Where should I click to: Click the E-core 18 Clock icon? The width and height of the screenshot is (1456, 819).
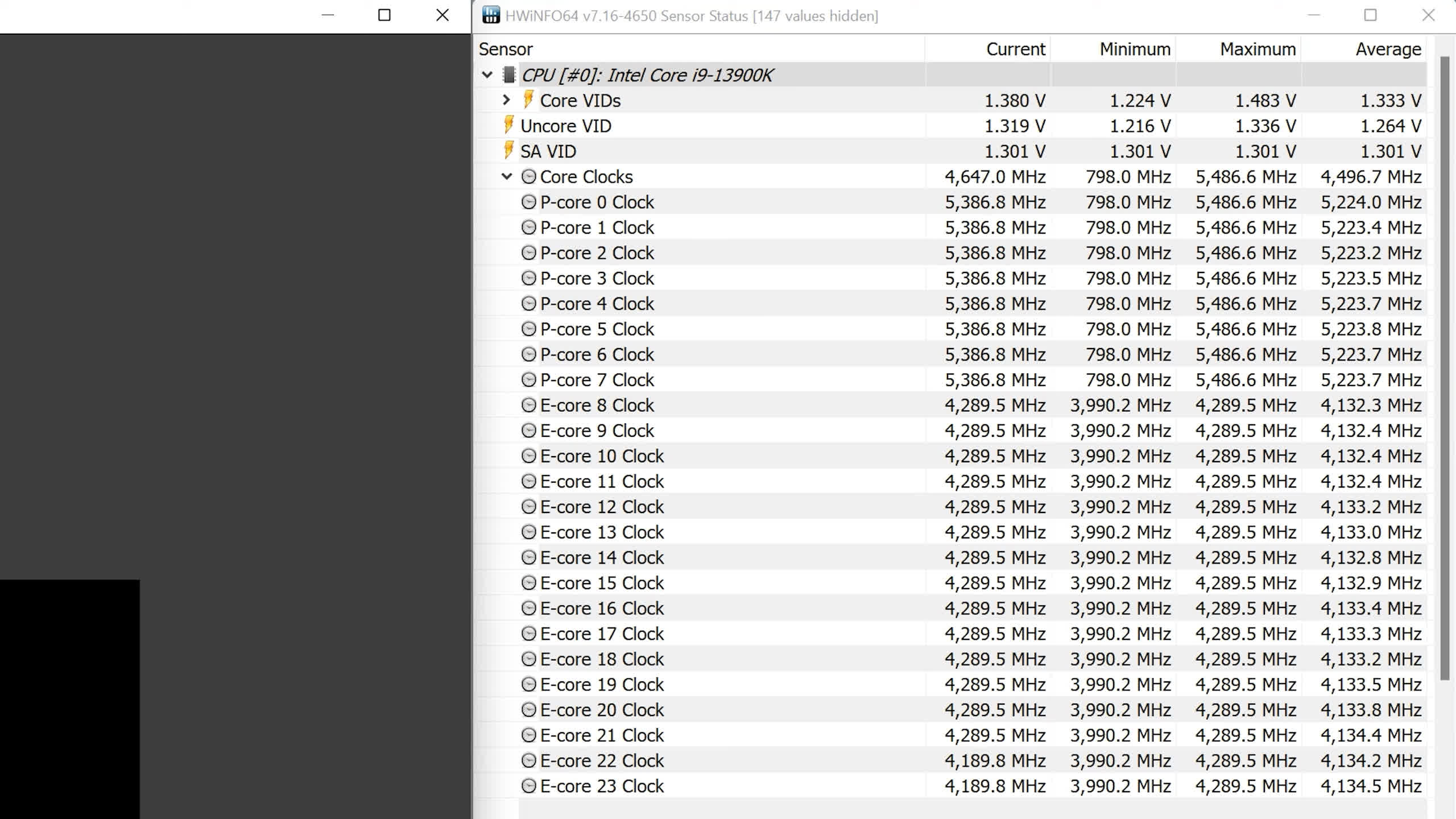pos(529,659)
